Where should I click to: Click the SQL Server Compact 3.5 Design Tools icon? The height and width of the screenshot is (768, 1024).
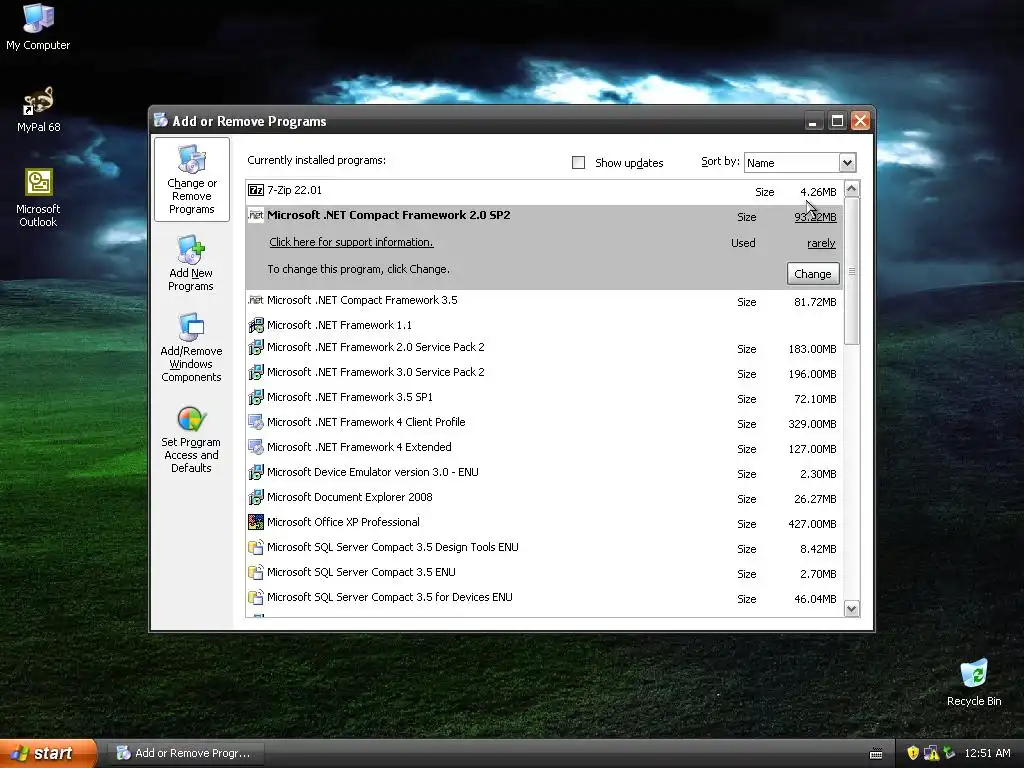coord(256,547)
